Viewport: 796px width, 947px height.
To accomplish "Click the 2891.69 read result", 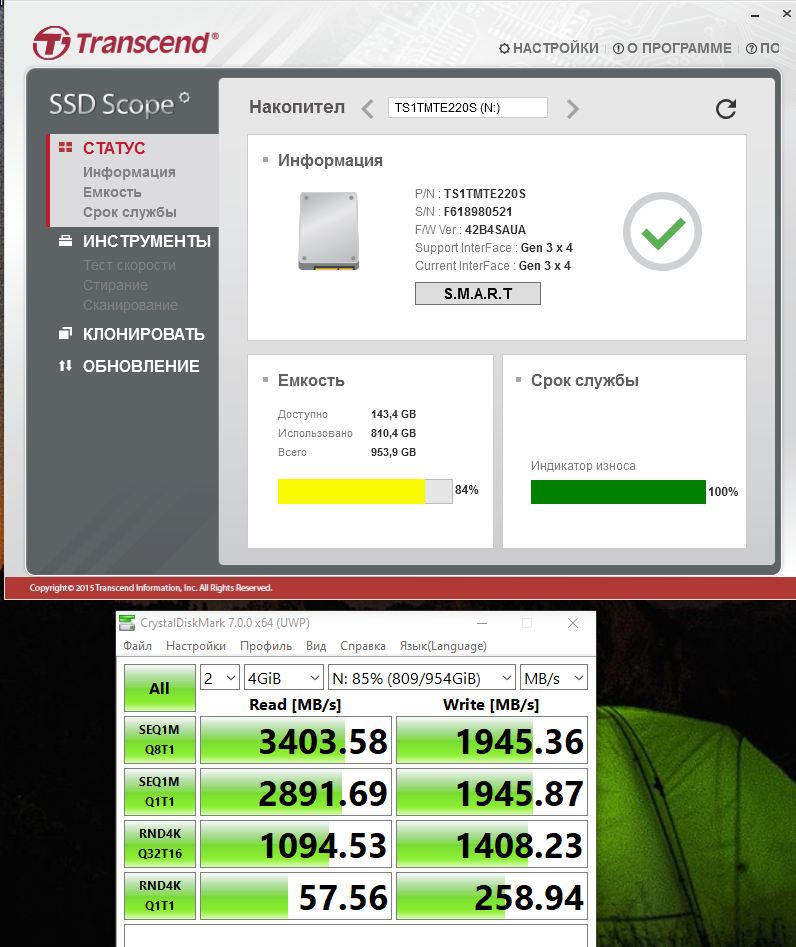I will point(296,792).
